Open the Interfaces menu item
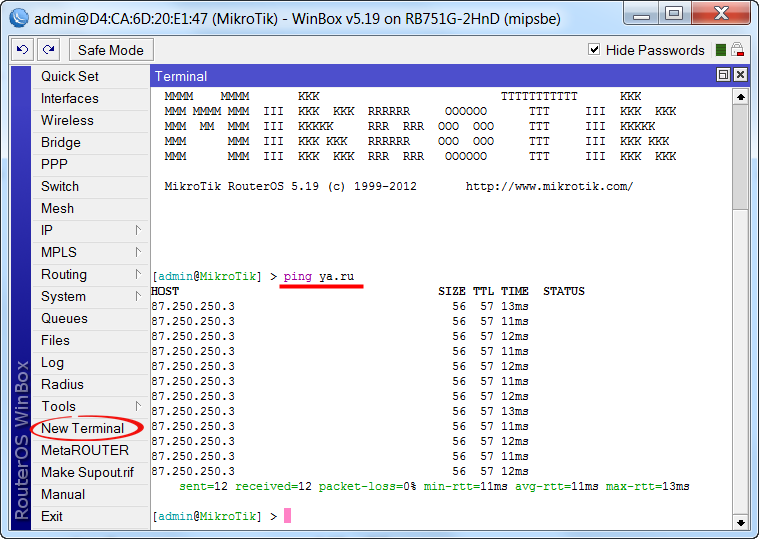Viewport: 759px width, 539px height. (69, 98)
